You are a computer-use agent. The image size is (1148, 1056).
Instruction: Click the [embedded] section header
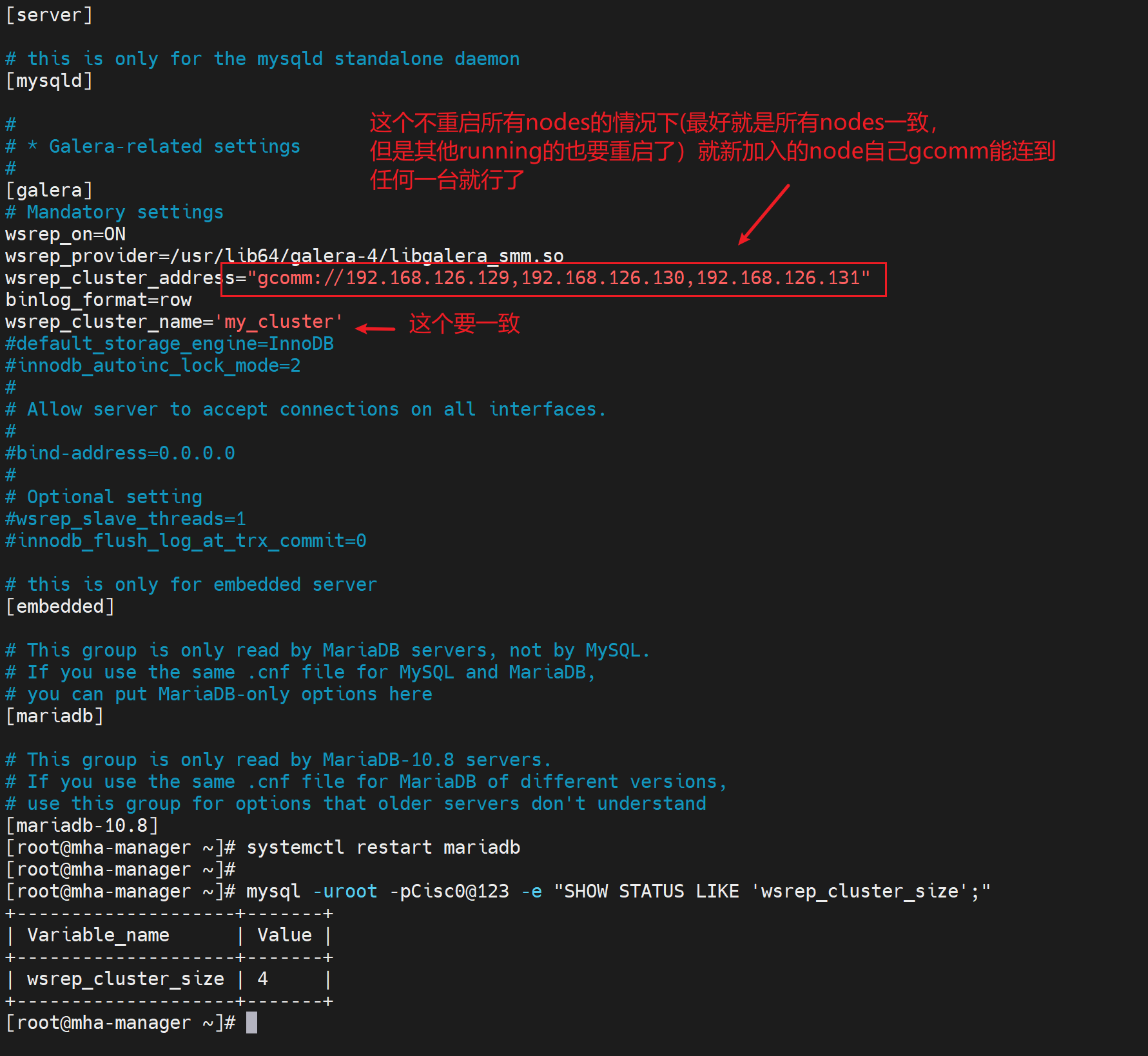pyautogui.click(x=60, y=607)
